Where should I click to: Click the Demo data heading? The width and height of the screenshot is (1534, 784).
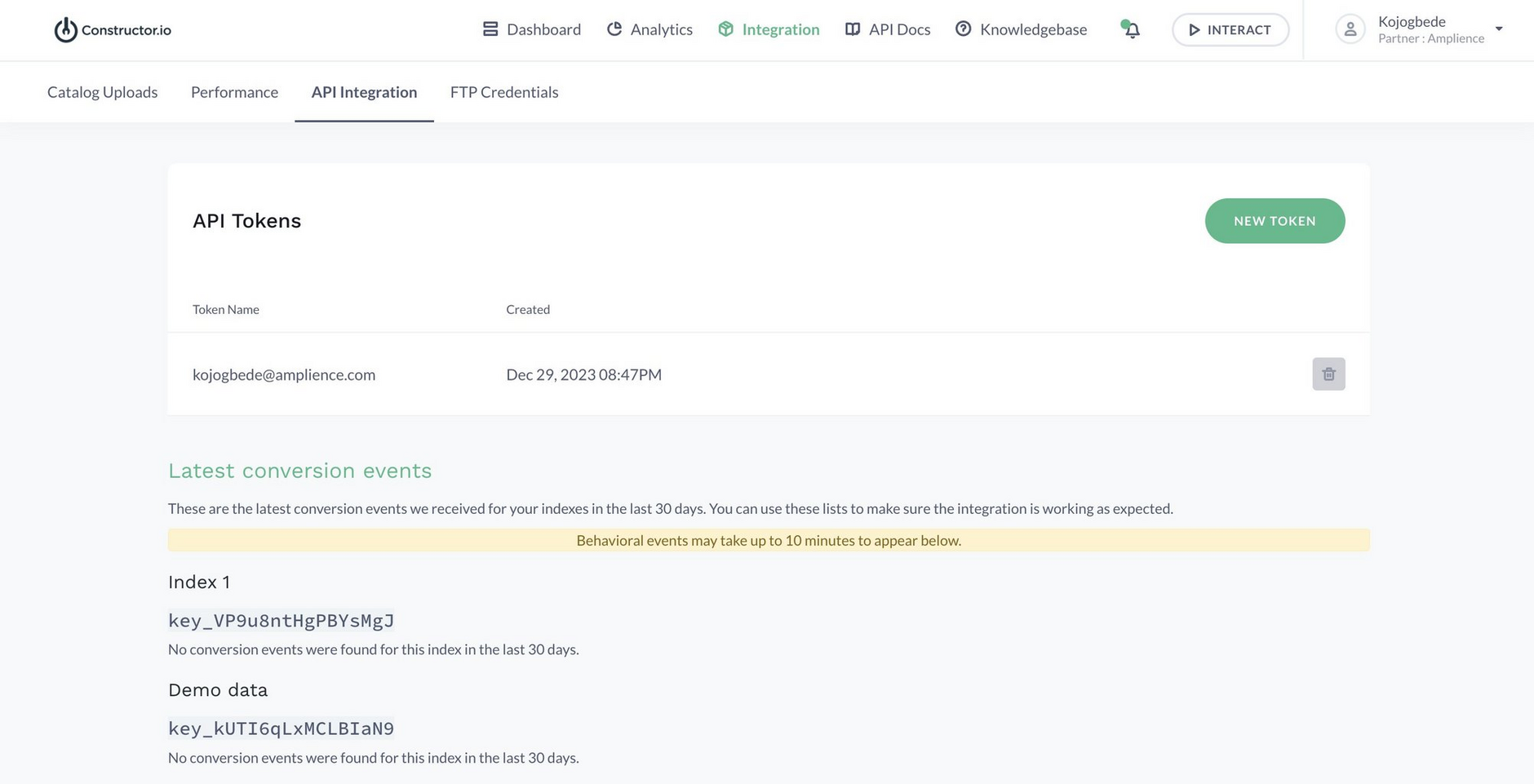(218, 690)
